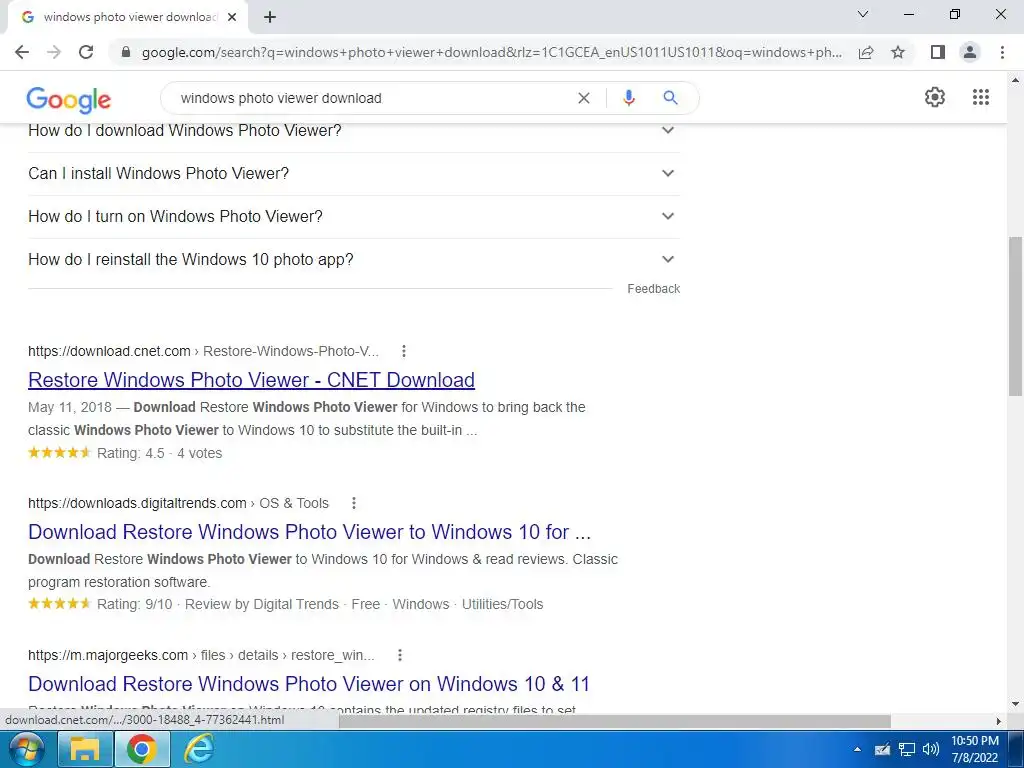The width and height of the screenshot is (1024, 768).
Task: Share this page icon in address bar
Action: click(x=866, y=52)
